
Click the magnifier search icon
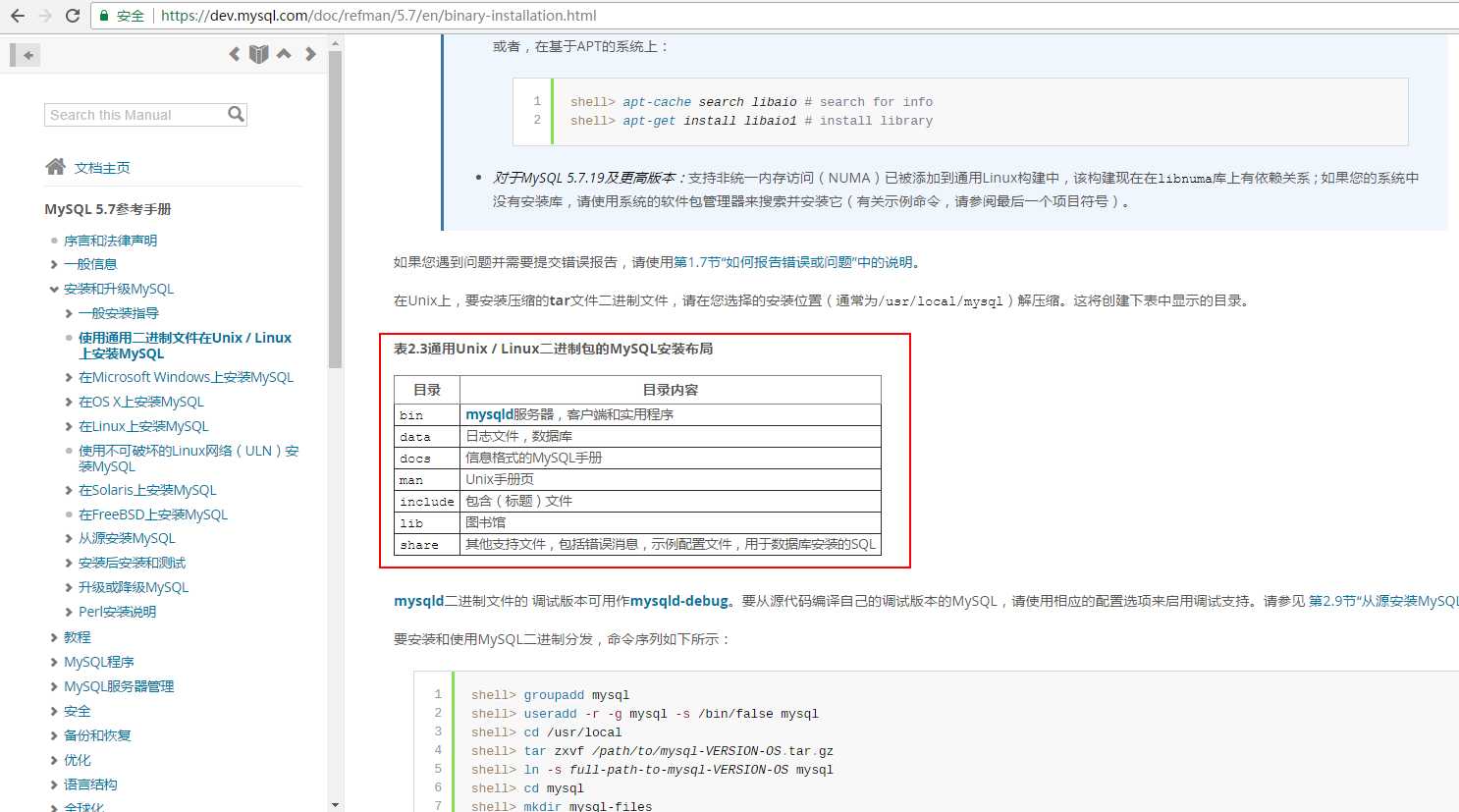pyautogui.click(x=236, y=115)
